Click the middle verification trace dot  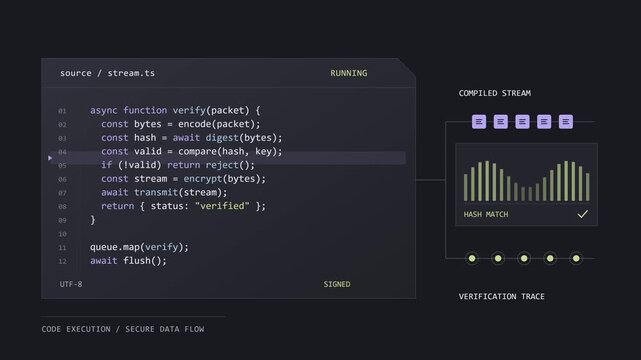point(524,258)
